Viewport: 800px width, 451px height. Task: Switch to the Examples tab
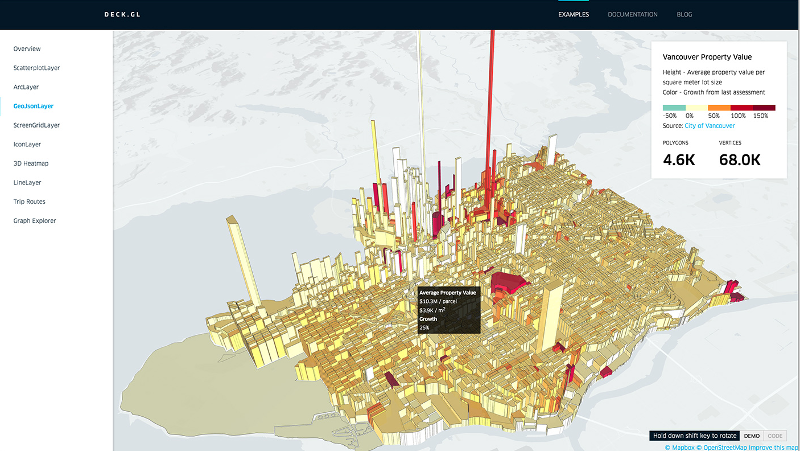coord(574,15)
